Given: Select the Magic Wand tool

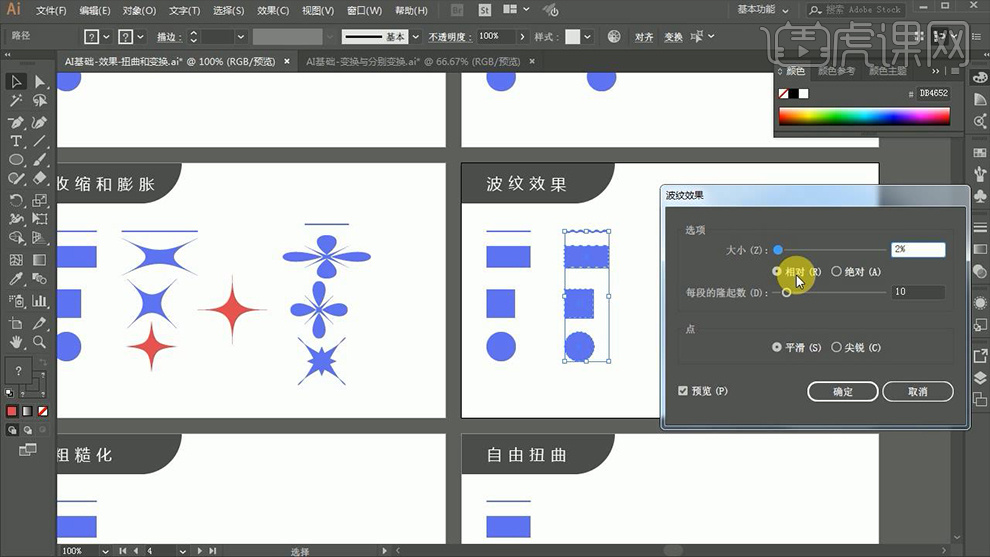Looking at the screenshot, I should coord(16,101).
